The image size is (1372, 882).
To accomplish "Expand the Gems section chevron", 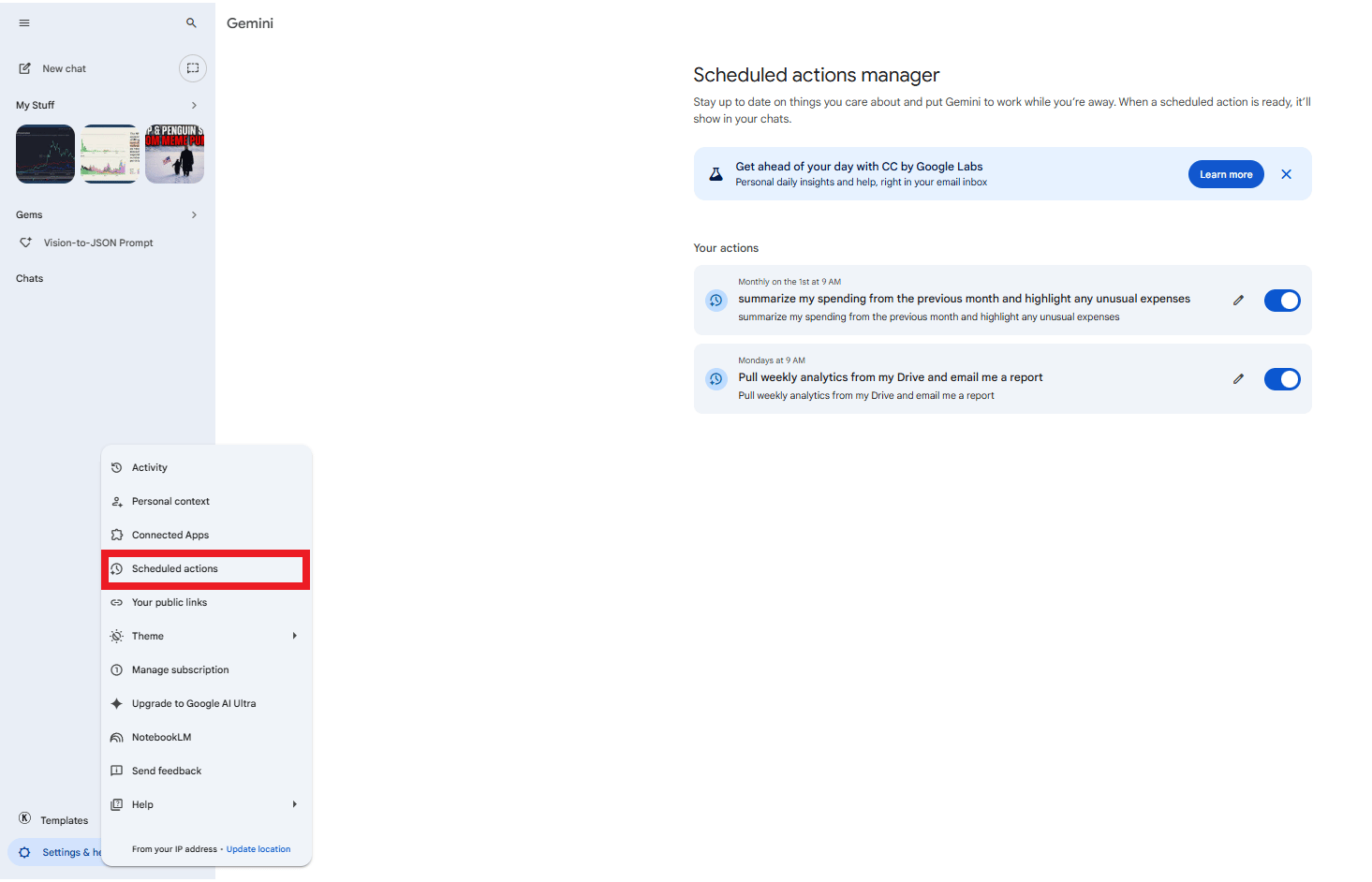I will pyautogui.click(x=194, y=214).
